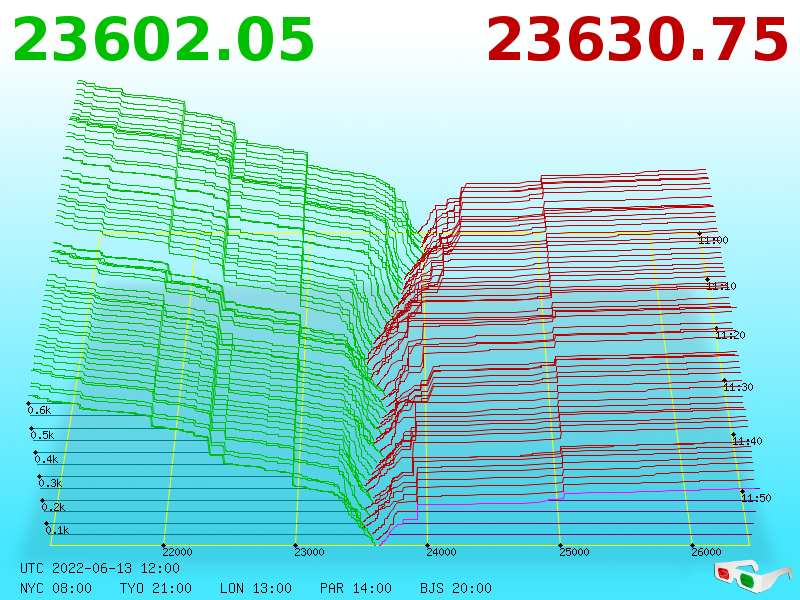Click the UTC 2022-06-13 12:00 timestamp
This screenshot has width=800, height=600.
100,568
